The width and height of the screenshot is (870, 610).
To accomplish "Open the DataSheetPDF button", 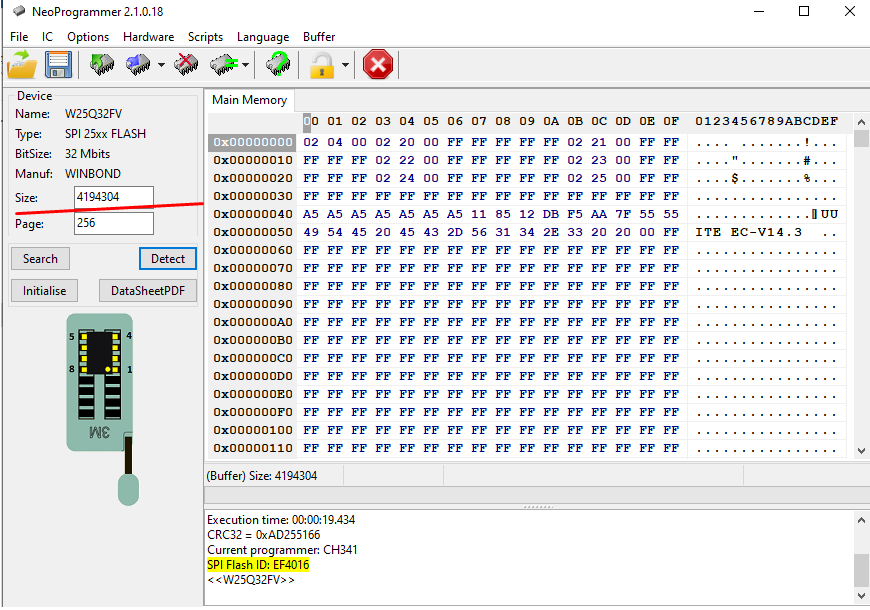I will 148,291.
